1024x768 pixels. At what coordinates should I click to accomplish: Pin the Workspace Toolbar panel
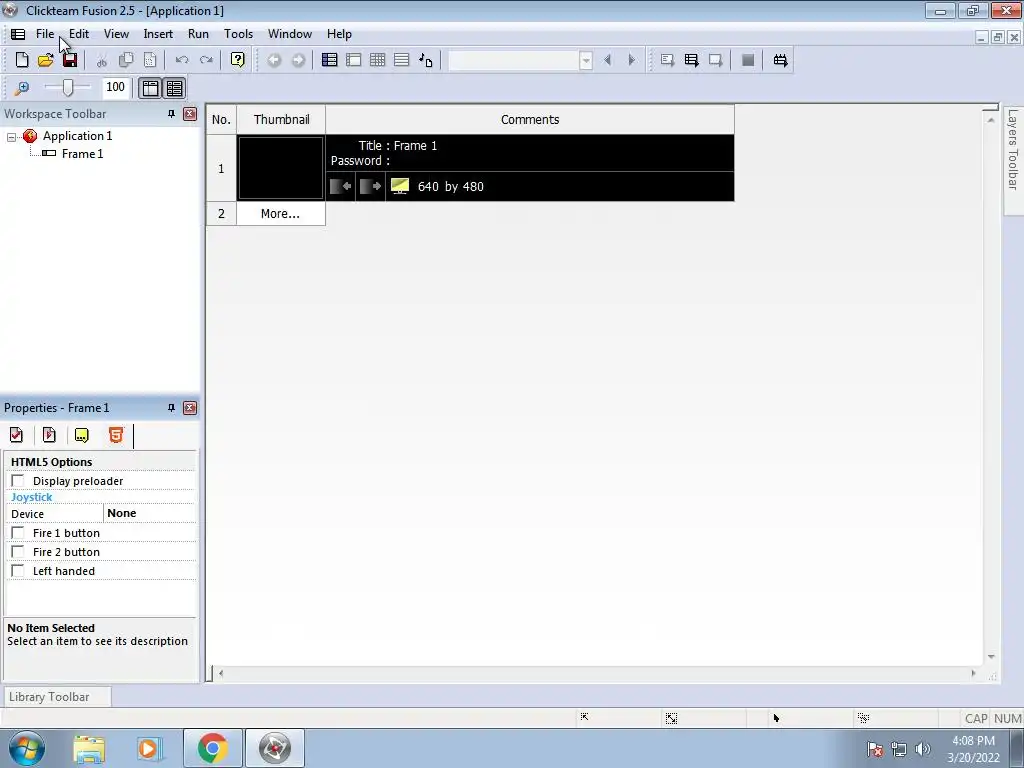[x=171, y=114]
